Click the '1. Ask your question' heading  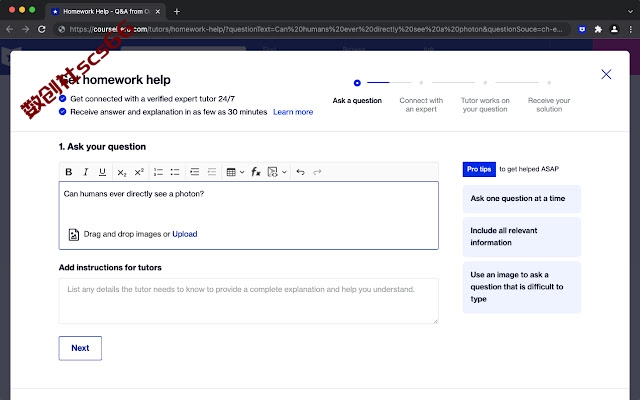(102, 147)
